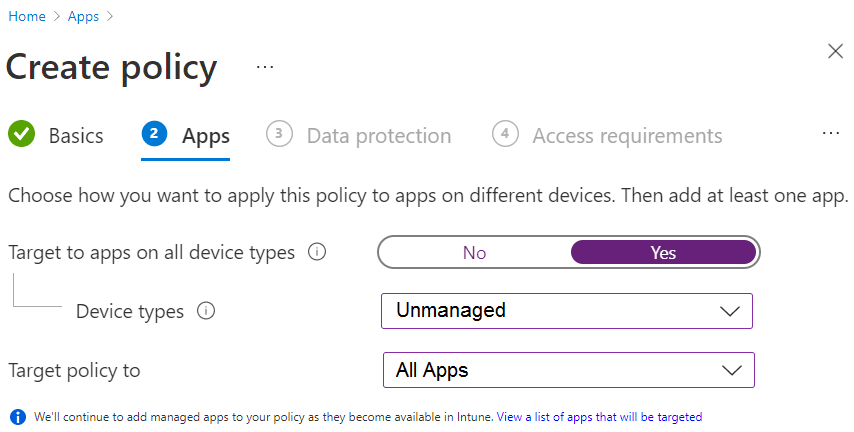
Task: Click the step 2 circle icon for Apps
Action: pos(154,134)
